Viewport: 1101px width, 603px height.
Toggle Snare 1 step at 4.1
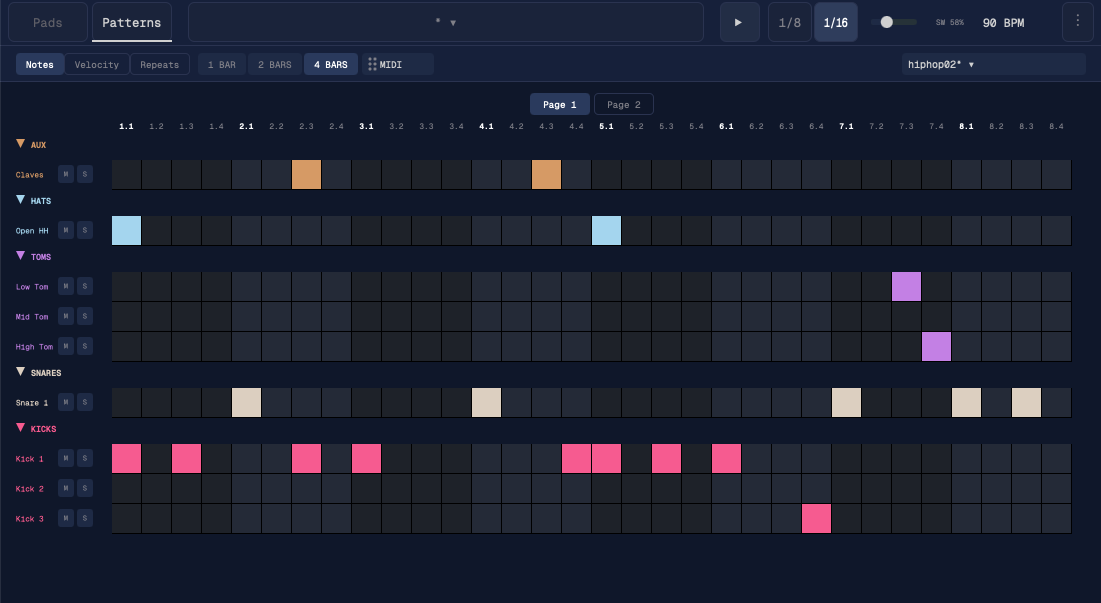[487, 403]
